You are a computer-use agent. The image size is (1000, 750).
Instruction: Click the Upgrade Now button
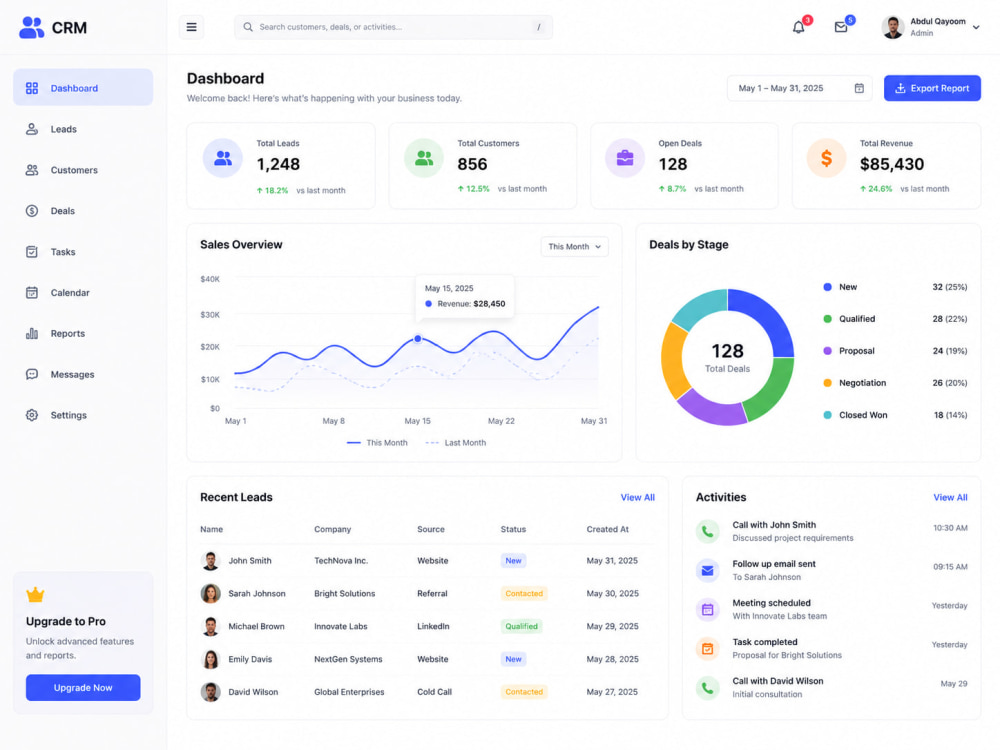[83, 688]
